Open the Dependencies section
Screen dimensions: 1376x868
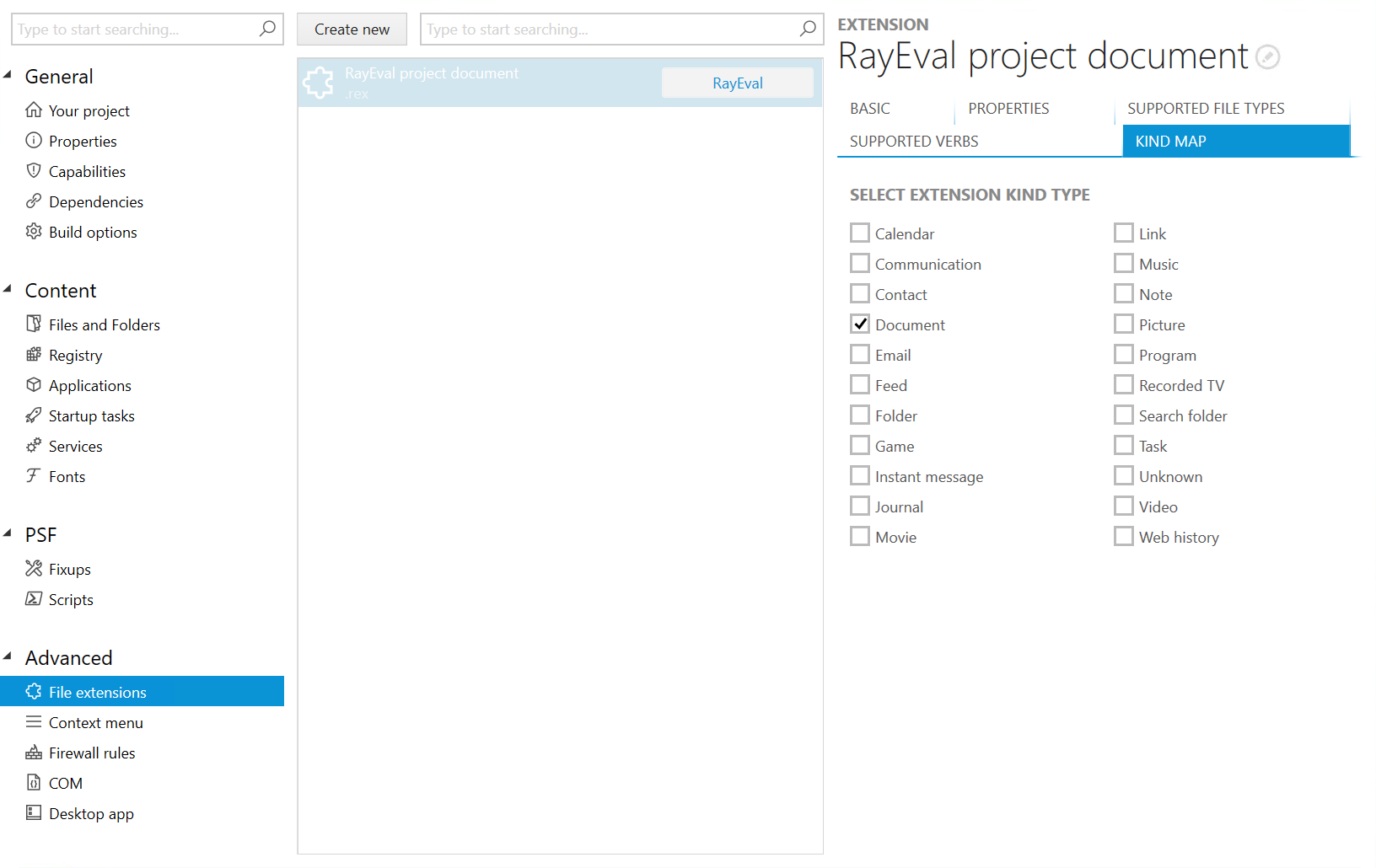(95, 201)
